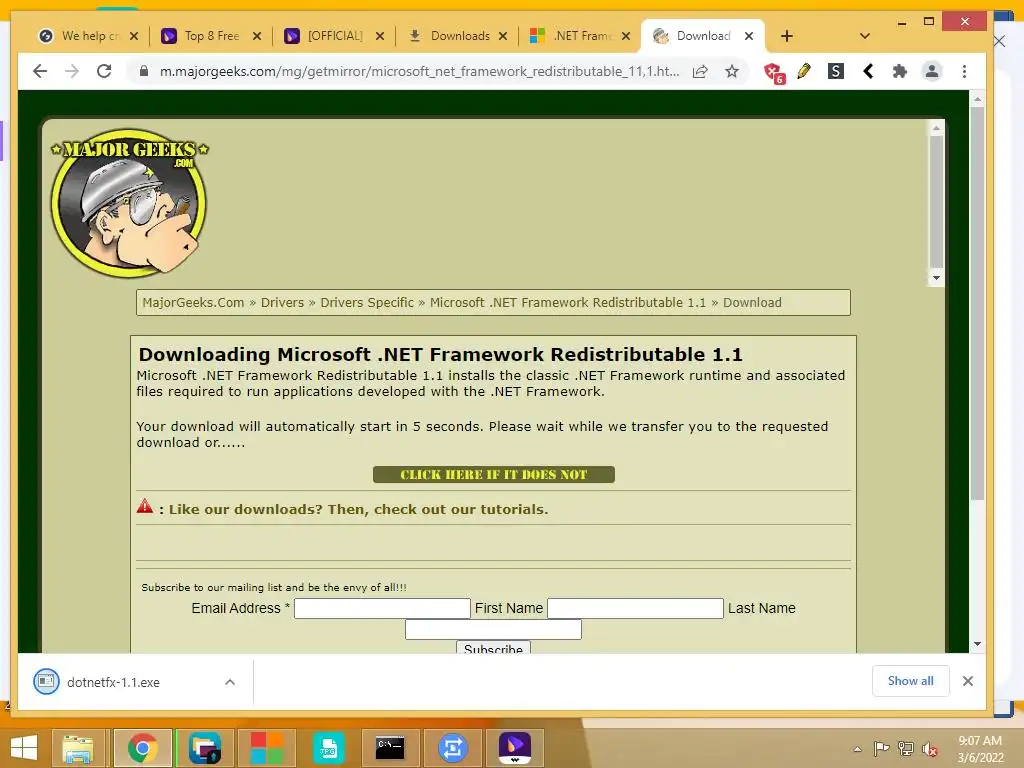Open the Chrome profile avatar
Screen dimensions: 1024x768
point(932,71)
